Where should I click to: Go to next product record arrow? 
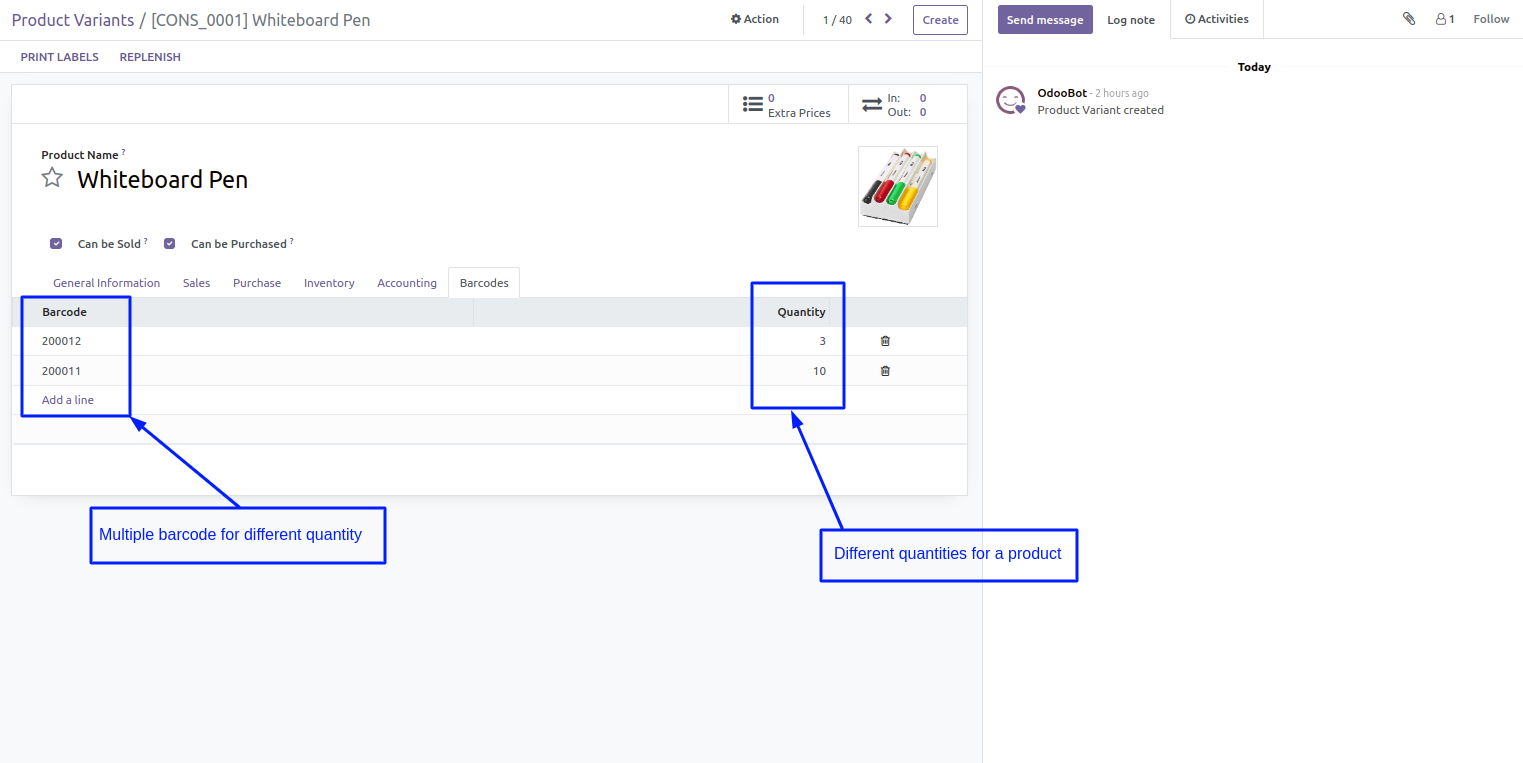point(888,19)
